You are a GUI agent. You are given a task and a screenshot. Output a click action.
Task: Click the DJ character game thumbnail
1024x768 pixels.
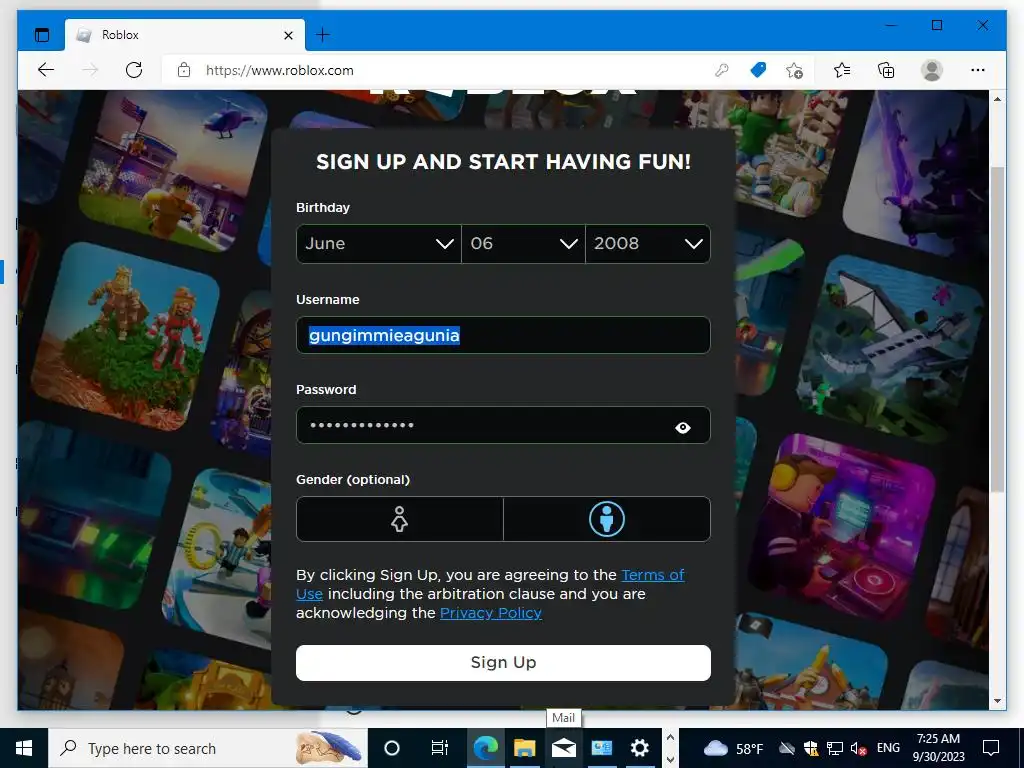(842, 528)
